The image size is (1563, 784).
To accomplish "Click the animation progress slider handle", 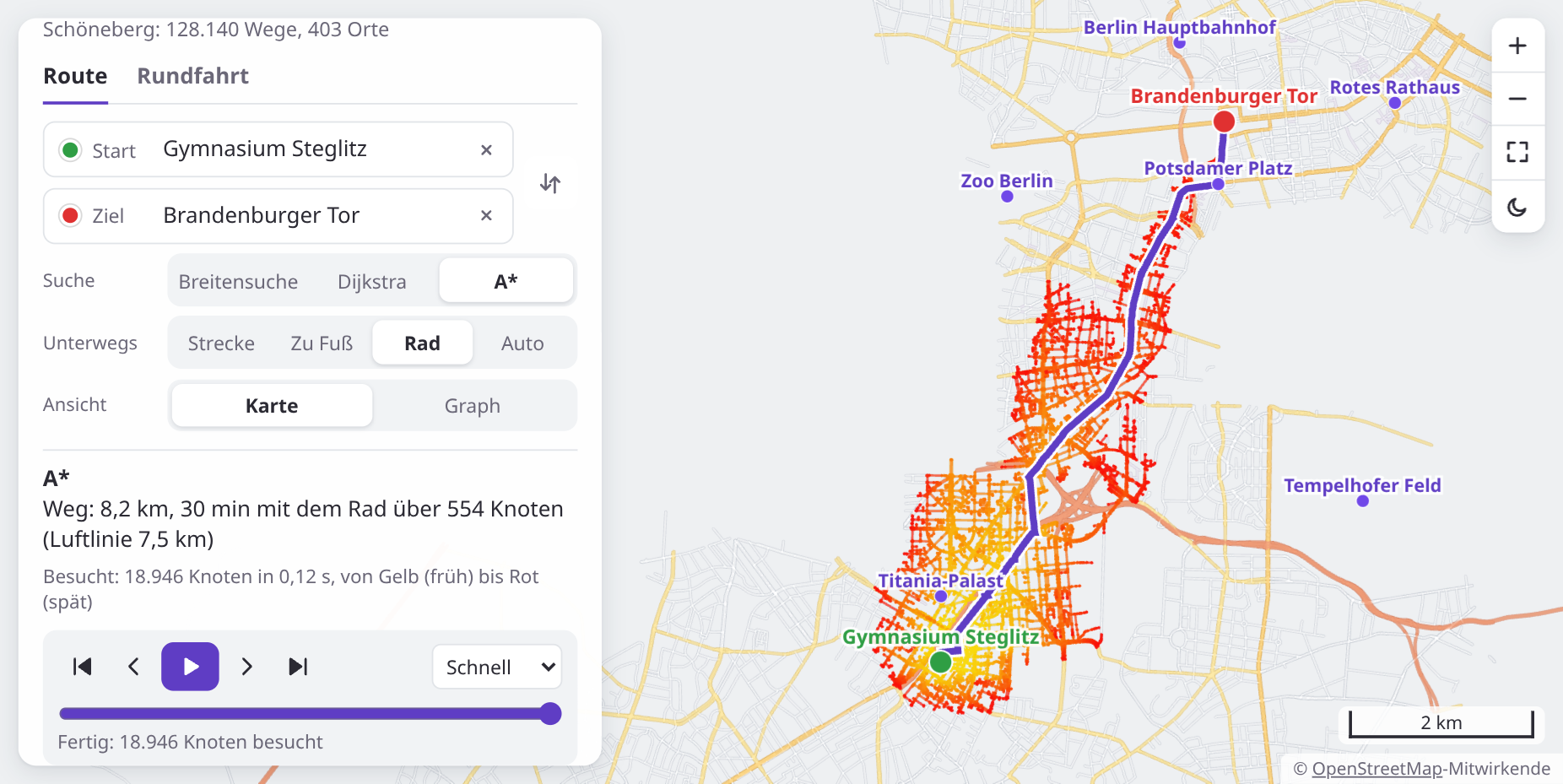I will (550, 714).
